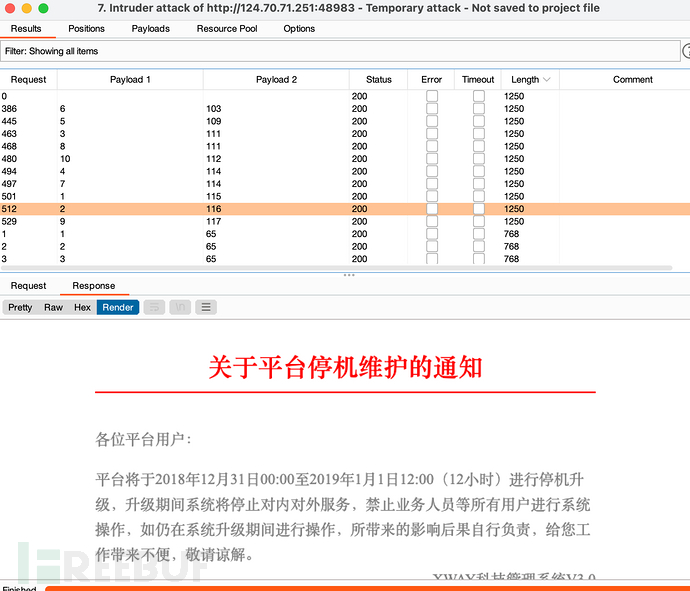Screen dimensions: 690x591
Task: Click the macOS green zoom window button
Action: point(43,8)
